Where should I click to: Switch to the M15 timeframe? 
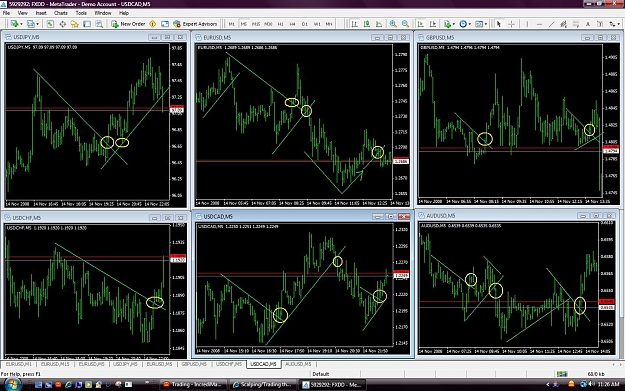[256, 24]
